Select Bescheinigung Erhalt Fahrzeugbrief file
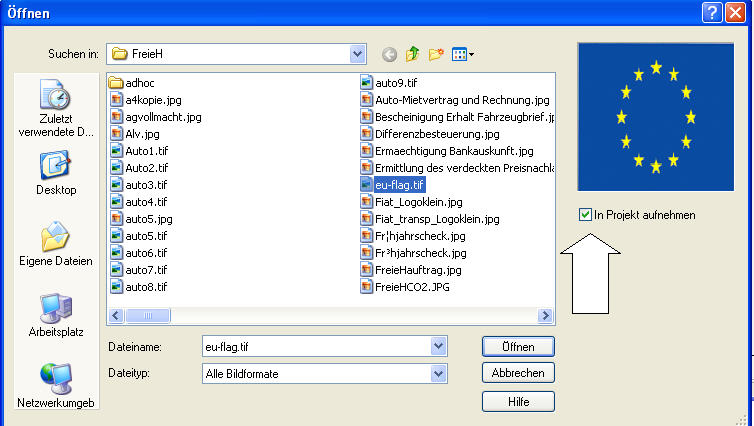 click(x=457, y=117)
